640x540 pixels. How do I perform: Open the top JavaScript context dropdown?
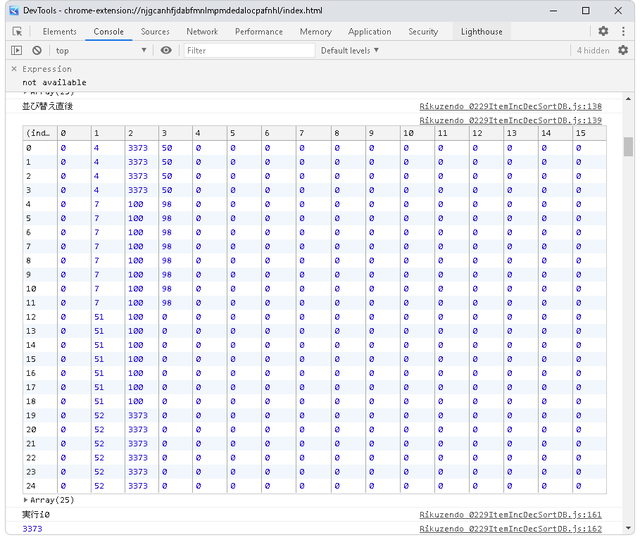click(101, 51)
